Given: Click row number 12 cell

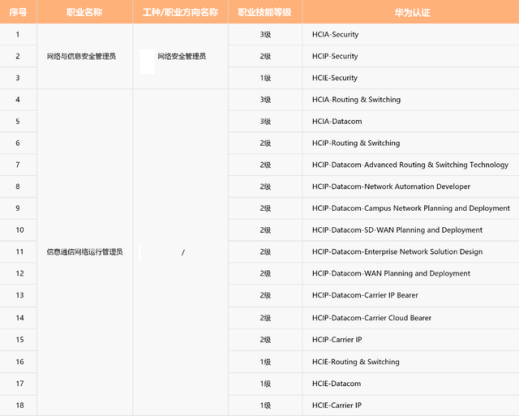Looking at the screenshot, I should (x=18, y=273).
